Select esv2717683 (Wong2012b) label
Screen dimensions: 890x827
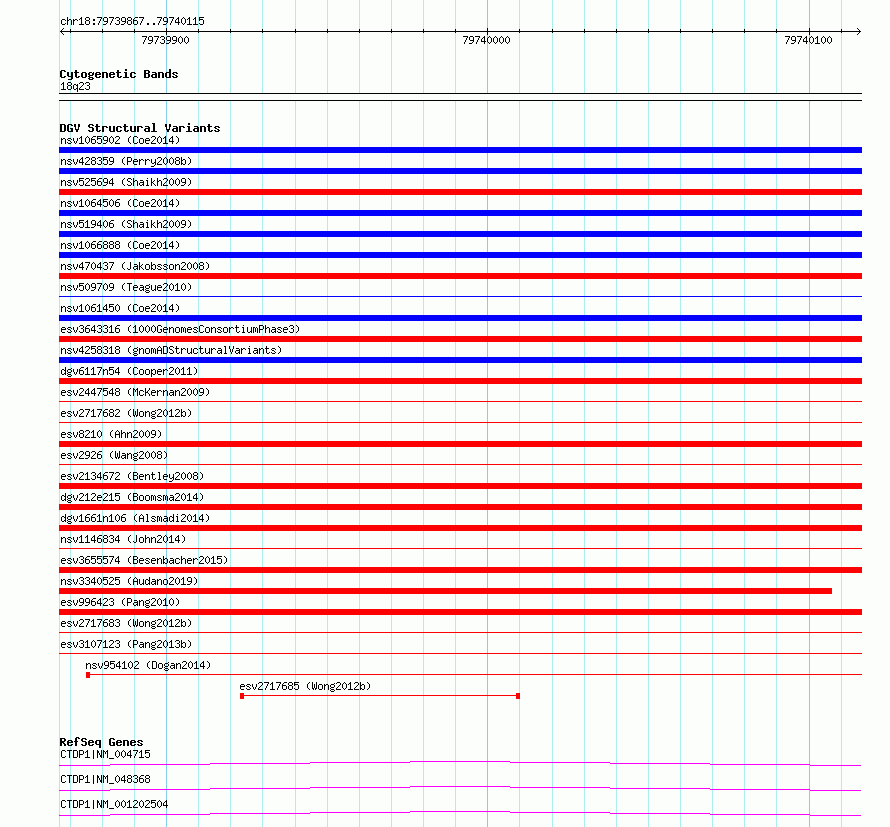[x=126, y=623]
